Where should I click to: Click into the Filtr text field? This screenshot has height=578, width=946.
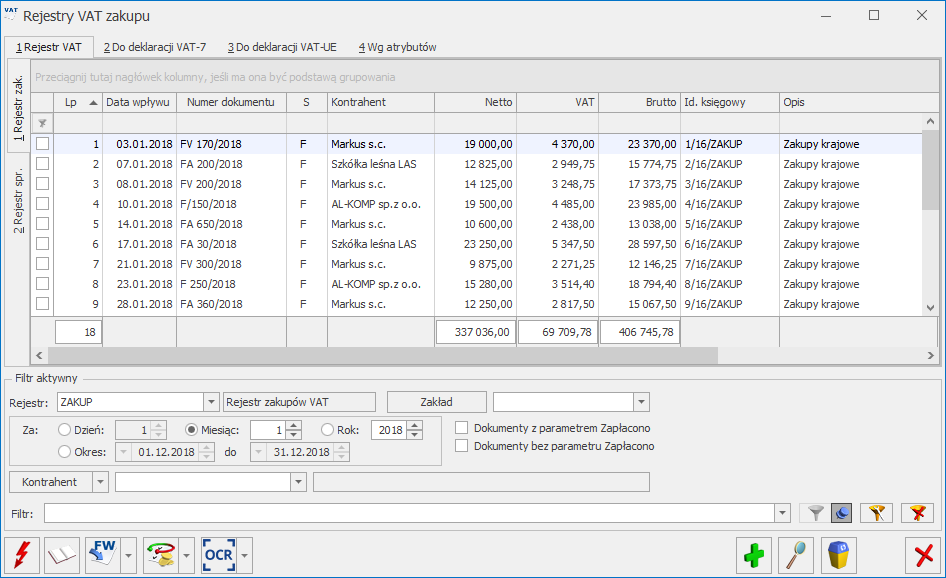(x=409, y=513)
